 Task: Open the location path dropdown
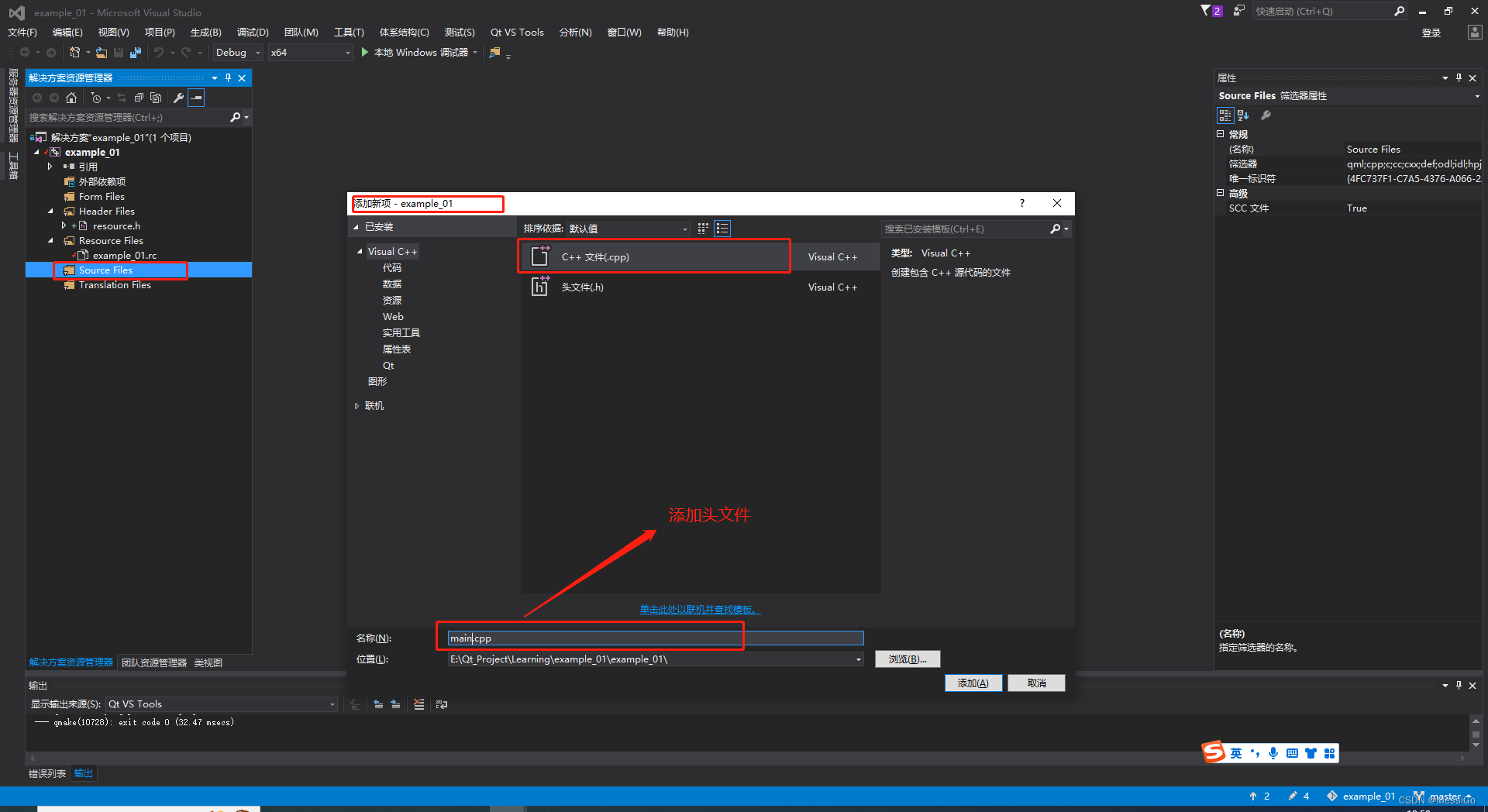pos(858,659)
